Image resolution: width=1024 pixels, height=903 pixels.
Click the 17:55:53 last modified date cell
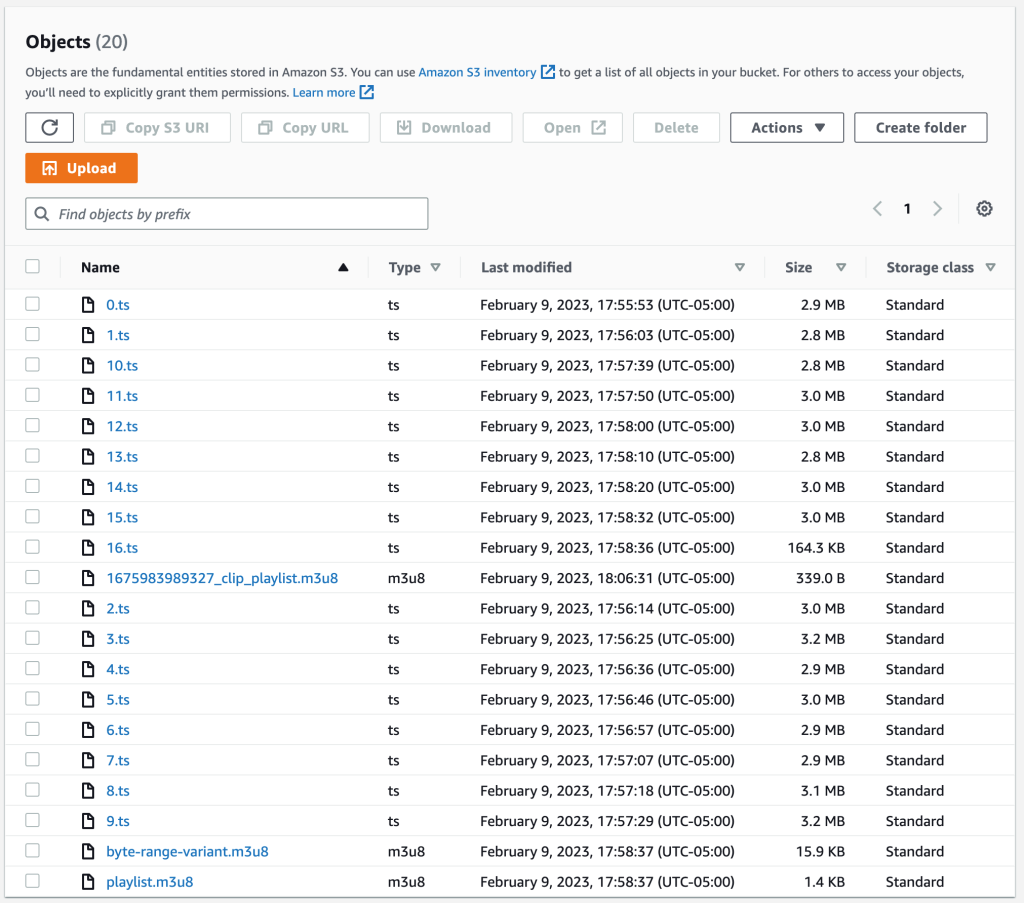point(607,305)
